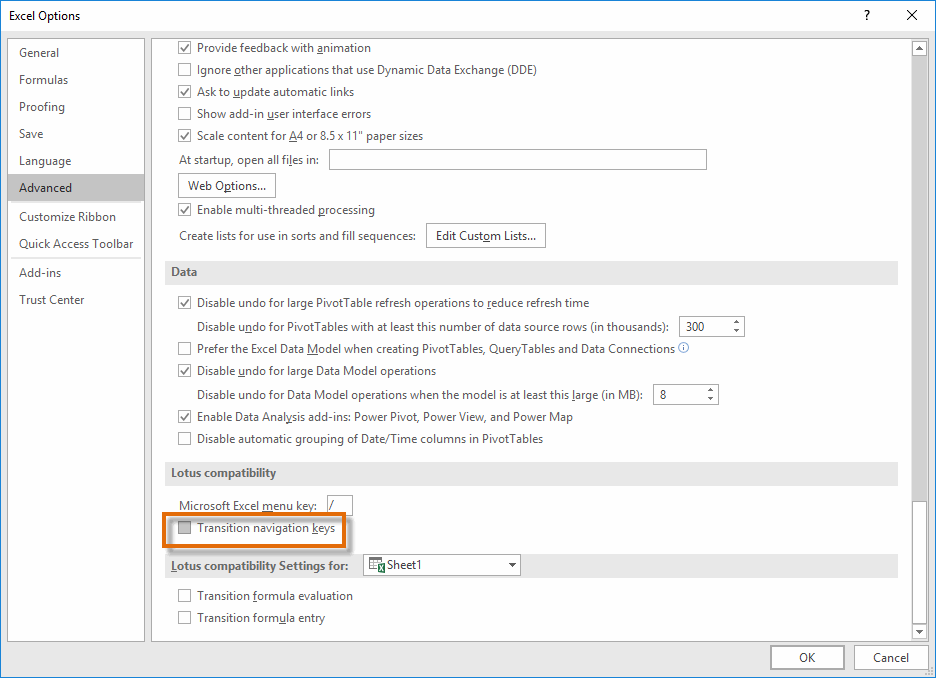This screenshot has width=936, height=678.
Task: Open the Sheet1 Lotus compatibility dropdown
Action: [442, 565]
